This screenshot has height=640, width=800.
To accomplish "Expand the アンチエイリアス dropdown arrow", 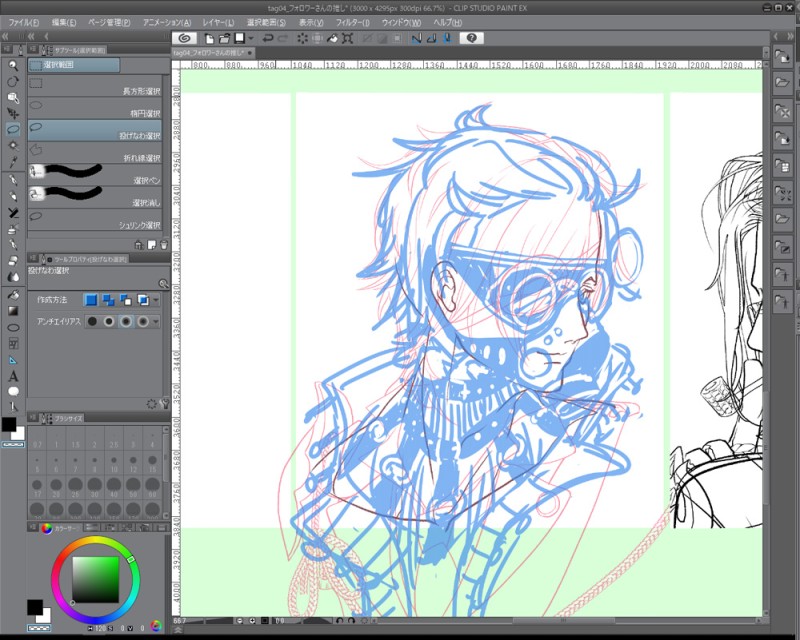I will coord(157,321).
